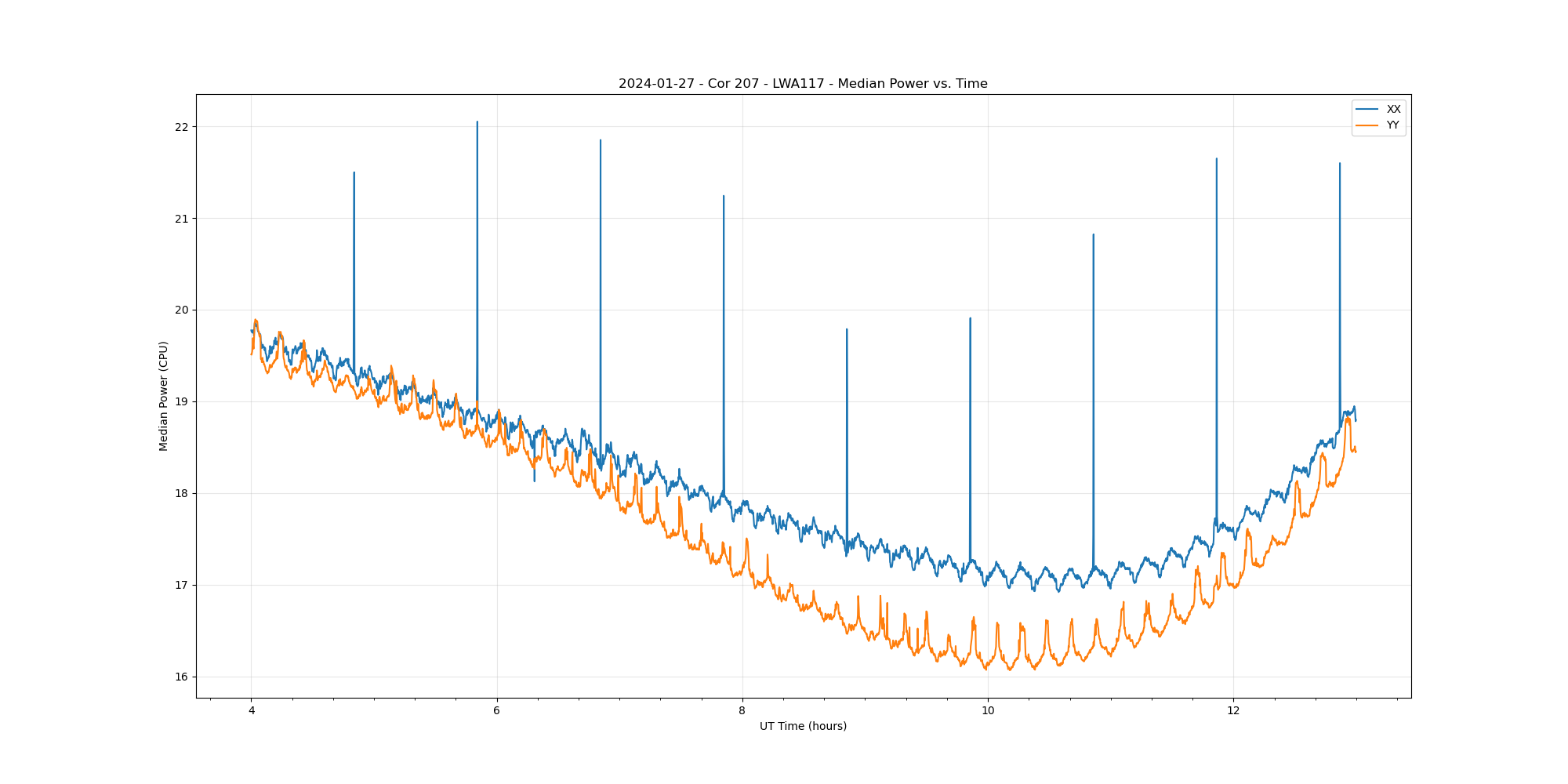Click the x-axis tick label 12
This screenshot has height=784, width=1568.
1233,711
